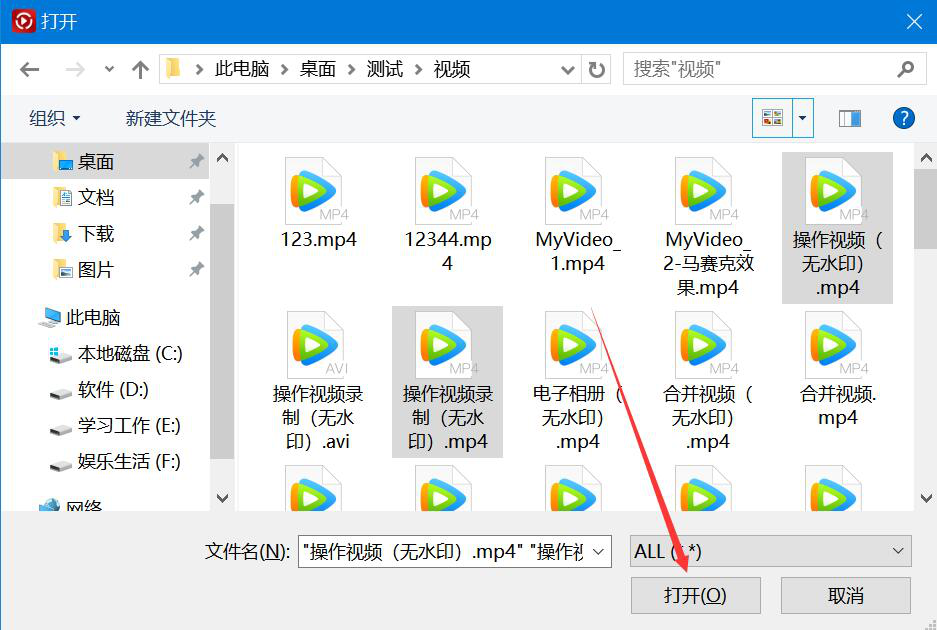Image resolution: width=937 pixels, height=630 pixels.
Task: Click the change view icon button
Action: point(772,118)
